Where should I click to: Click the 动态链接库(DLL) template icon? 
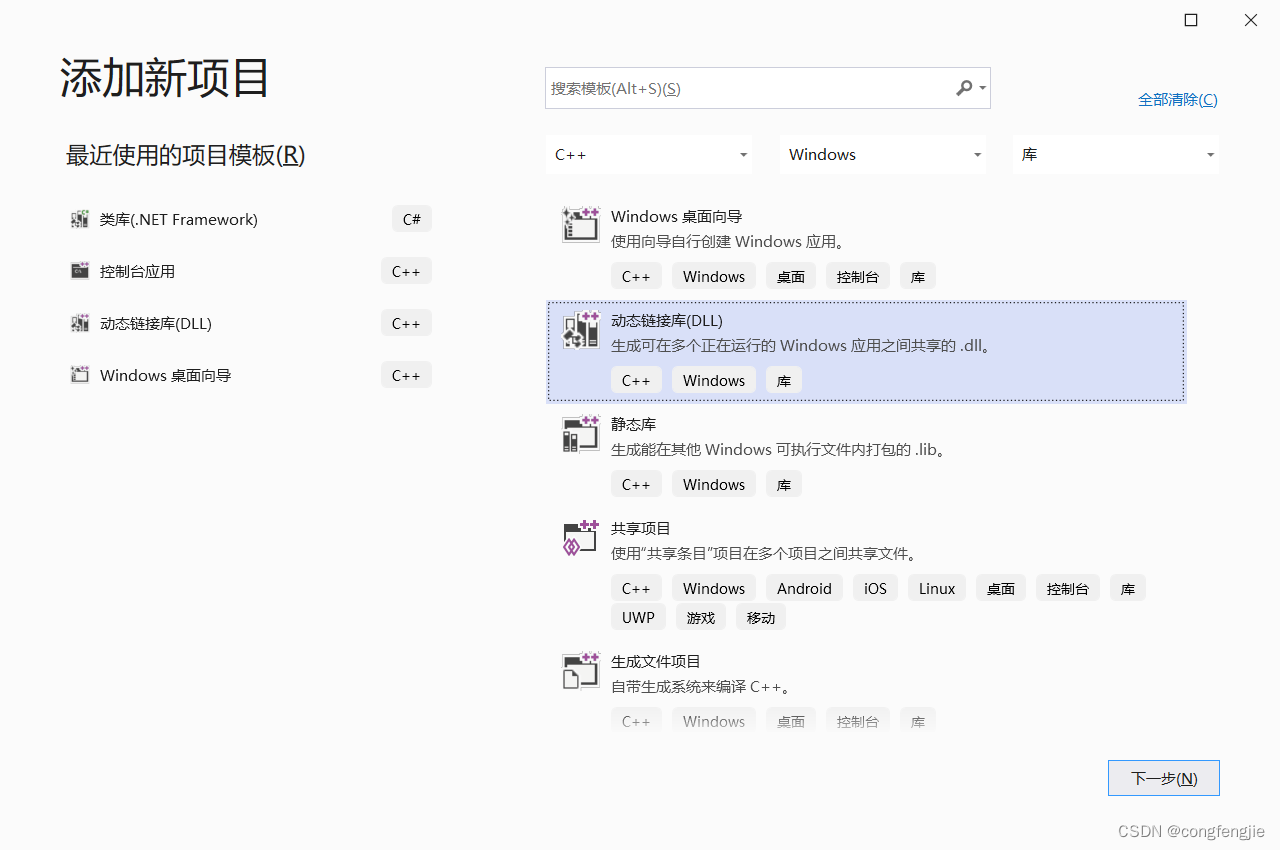coord(580,329)
